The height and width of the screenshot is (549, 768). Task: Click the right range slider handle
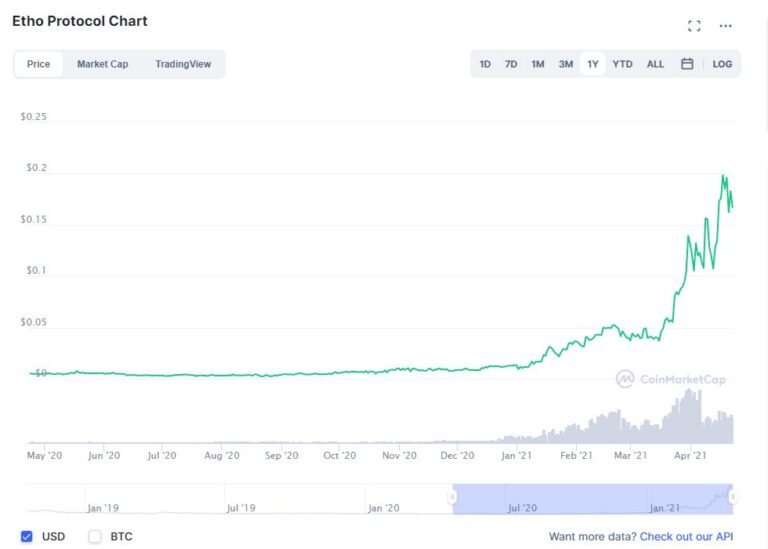click(733, 497)
